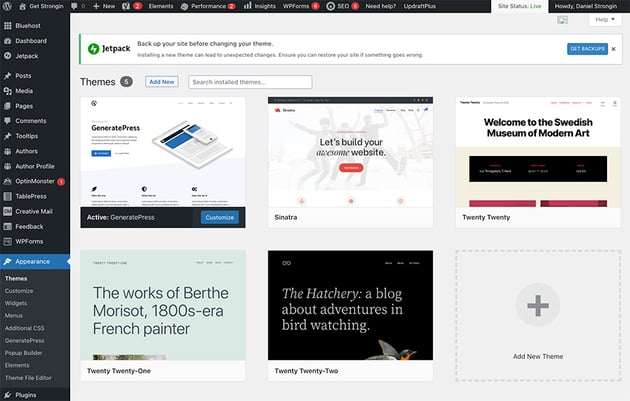The height and width of the screenshot is (401, 630).
Task: Click the Get Backups button
Action: click(x=587, y=49)
